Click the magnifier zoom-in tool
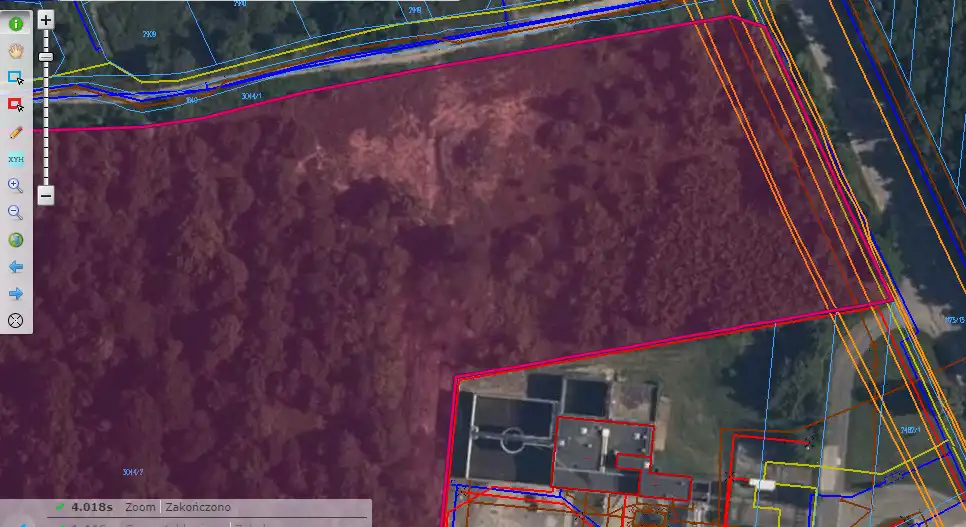Viewport: 966px width, 527px height. tap(16, 186)
